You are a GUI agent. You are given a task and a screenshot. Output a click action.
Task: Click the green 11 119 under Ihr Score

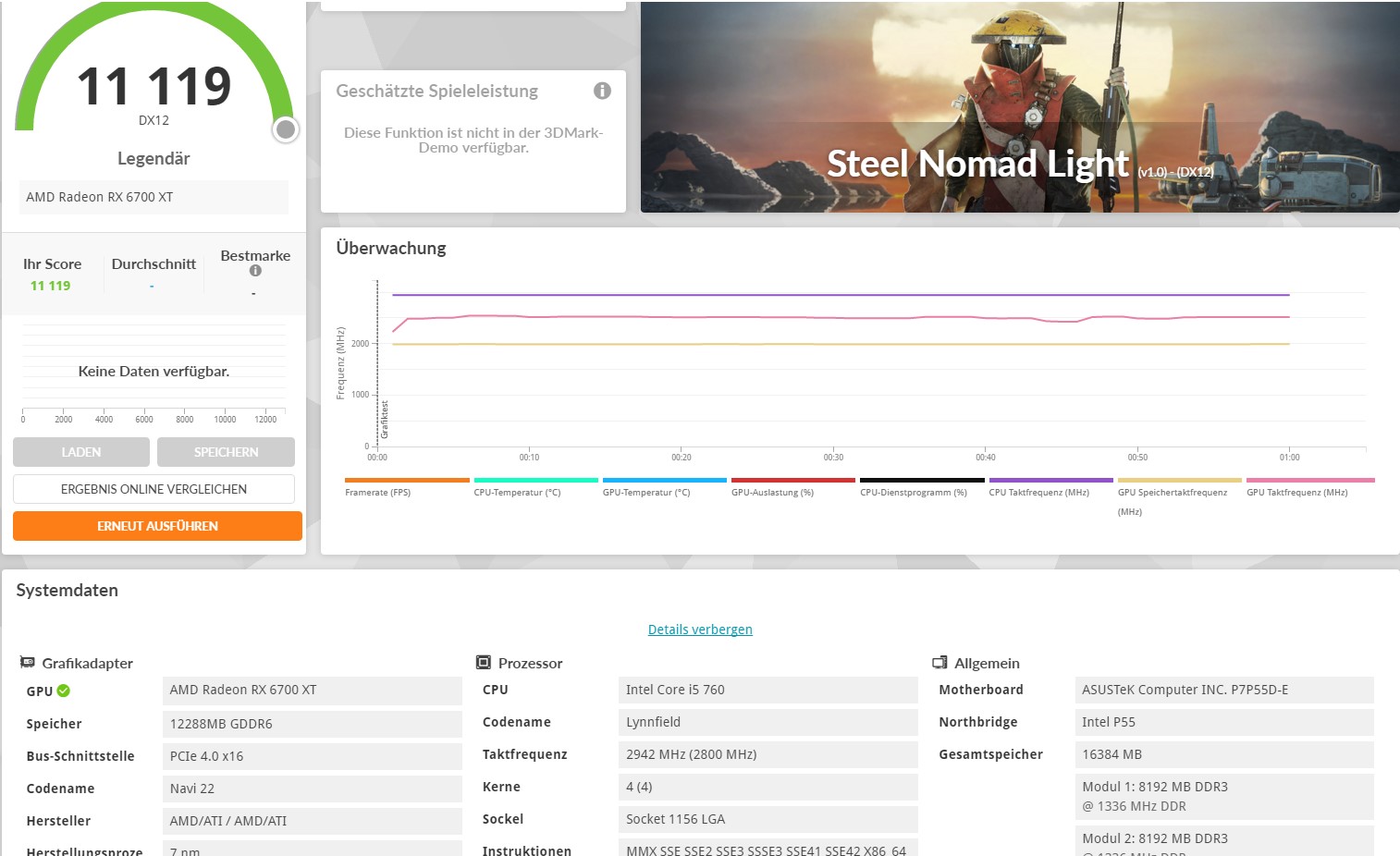point(50,286)
